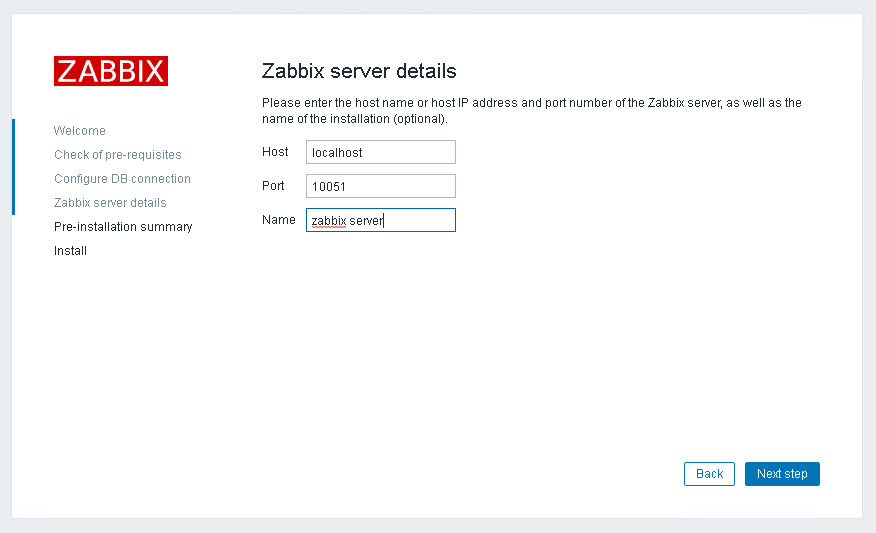Select the Configure DB connection step
Viewport: 876px width, 533px height.
click(x=122, y=179)
